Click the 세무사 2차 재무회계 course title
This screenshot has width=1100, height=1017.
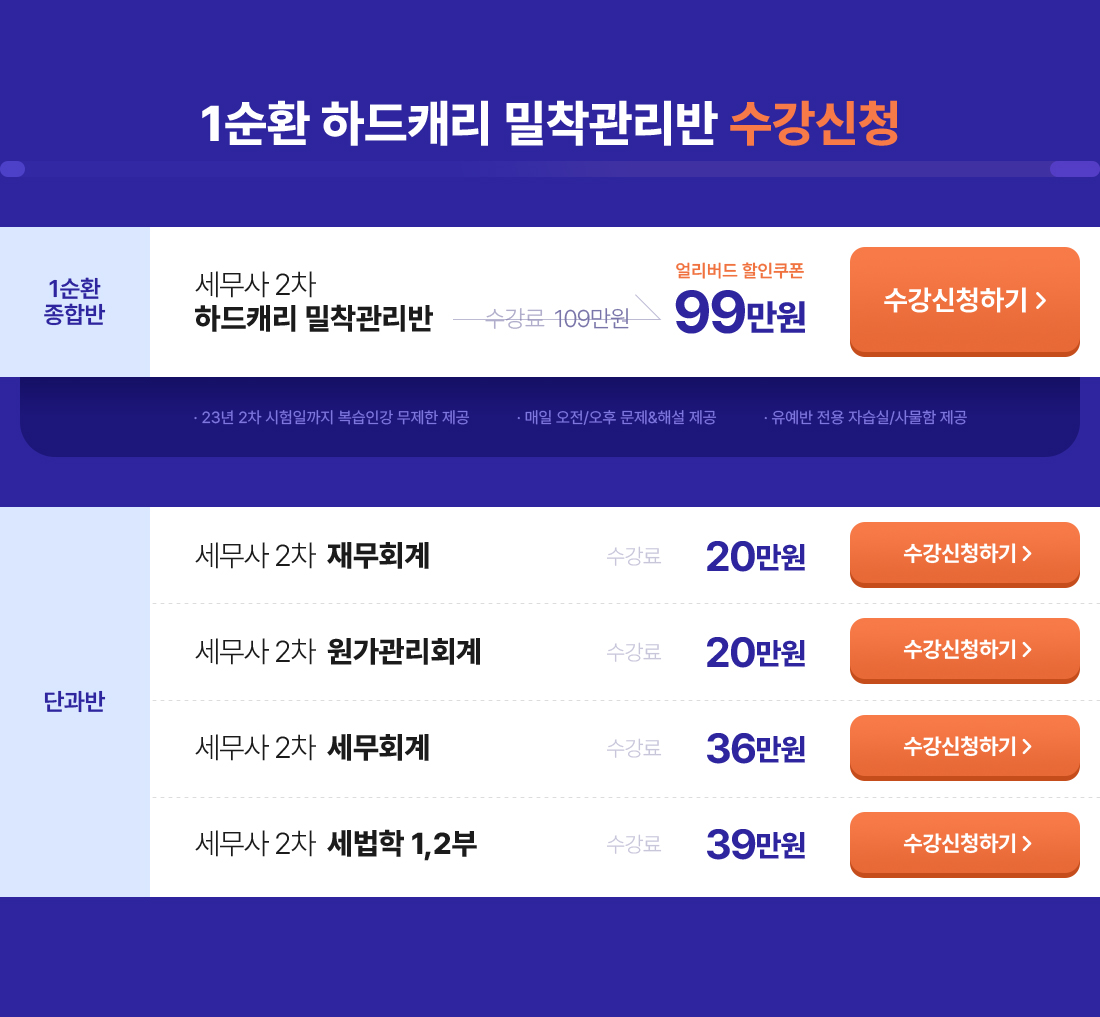312,555
